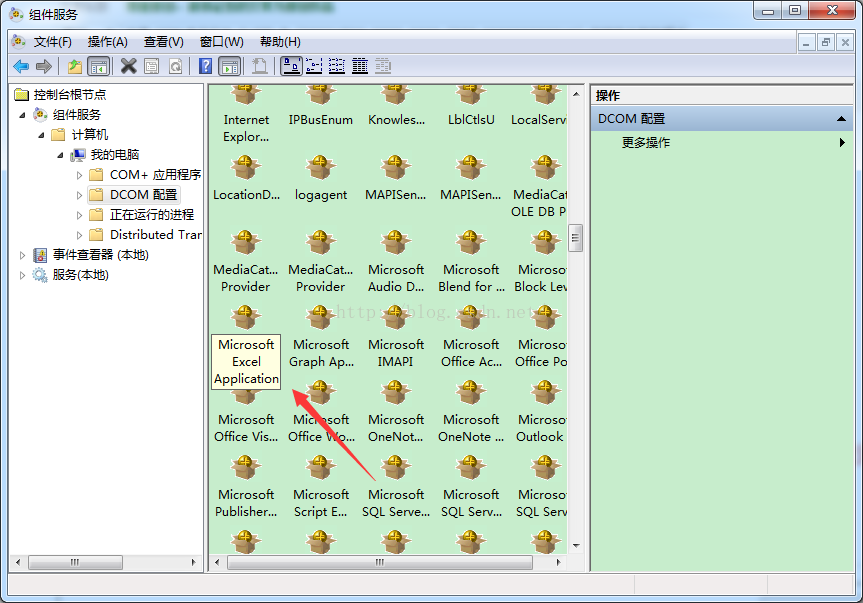
Task: Click the component list scroll down arrow
Action: [576, 545]
